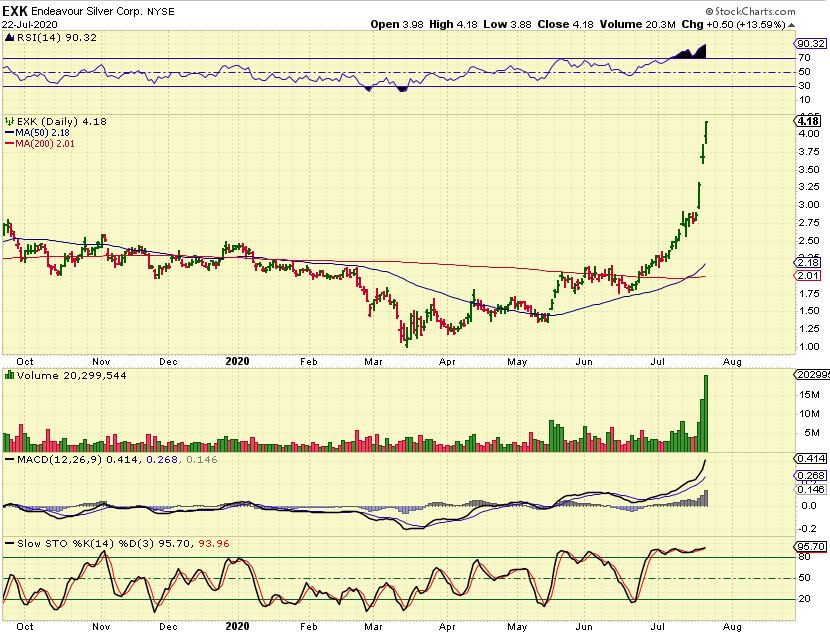Viewport: 830px width, 640px height.
Task: Click the Nov label under the Slow STO panel
Action: click(101, 627)
